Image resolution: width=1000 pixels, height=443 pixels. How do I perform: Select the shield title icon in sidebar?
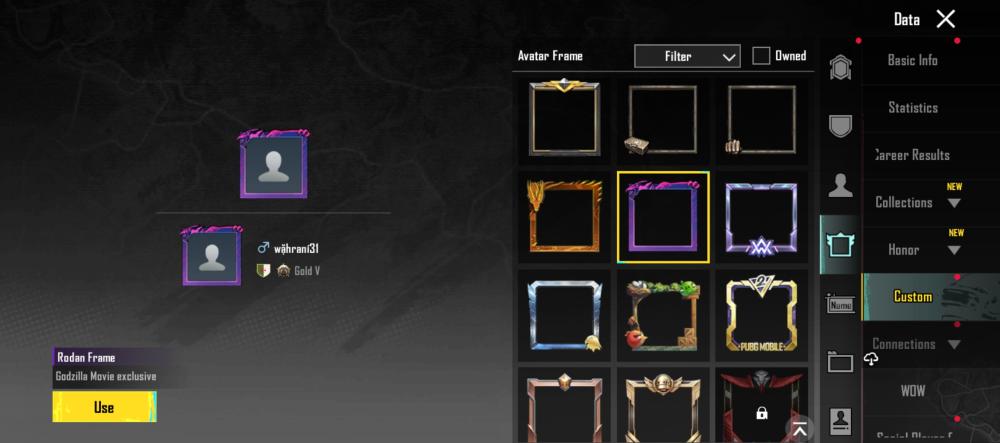pyautogui.click(x=840, y=126)
